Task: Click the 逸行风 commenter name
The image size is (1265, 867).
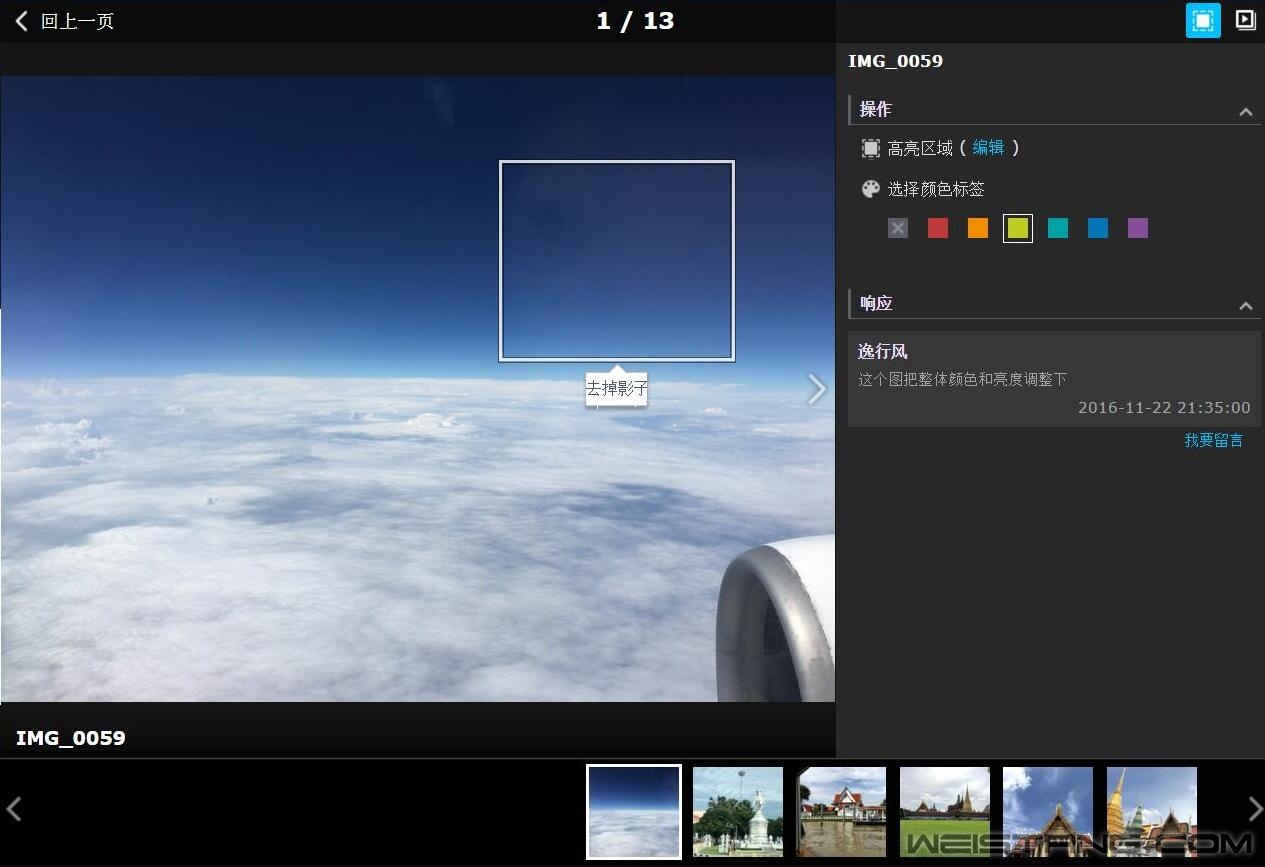Action: pos(883,352)
